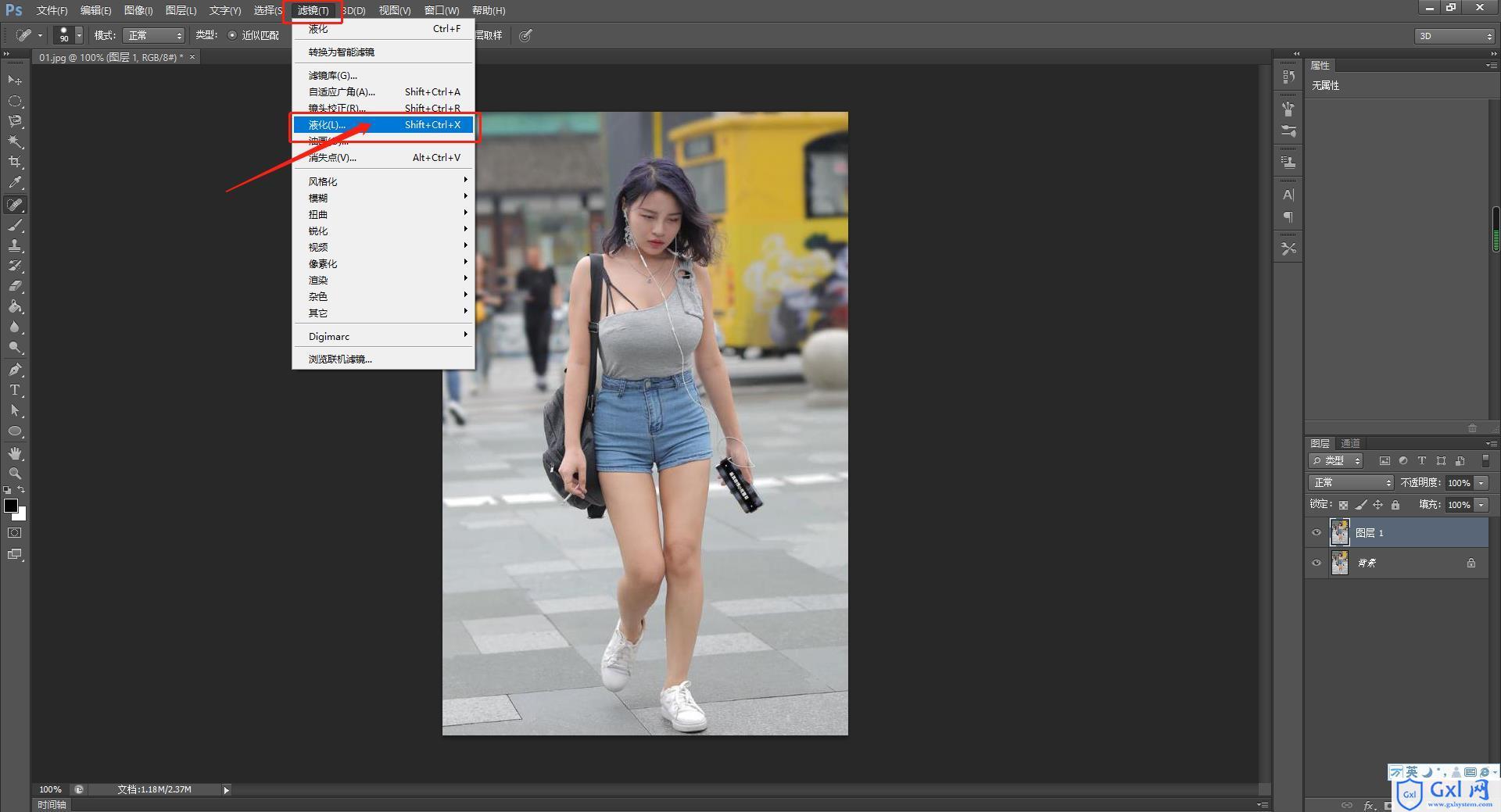Viewport: 1501px width, 812px height.
Task: Open the 图像(I) menu
Action: pyautogui.click(x=138, y=10)
